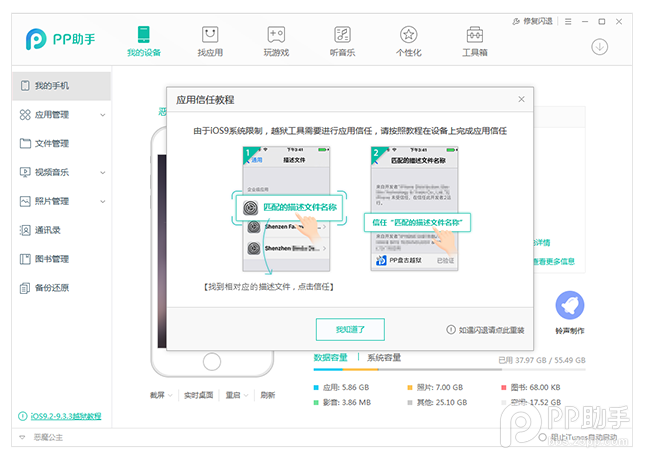Click the 图书: 68.00 KB legend
This screenshot has width=645, height=460.
coord(531,387)
